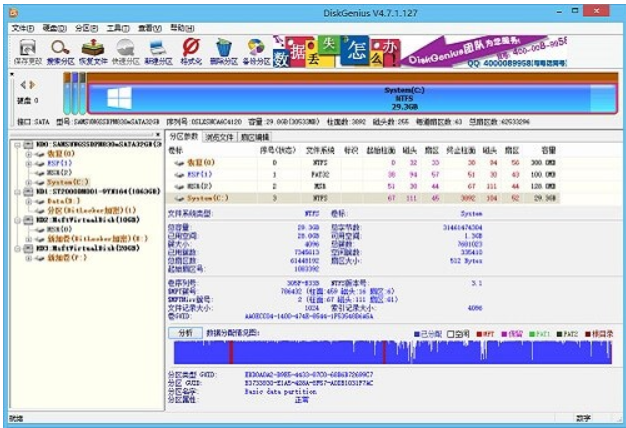Click the 已分配 blue legend swatch
The width and height of the screenshot is (626, 428).
(417, 334)
